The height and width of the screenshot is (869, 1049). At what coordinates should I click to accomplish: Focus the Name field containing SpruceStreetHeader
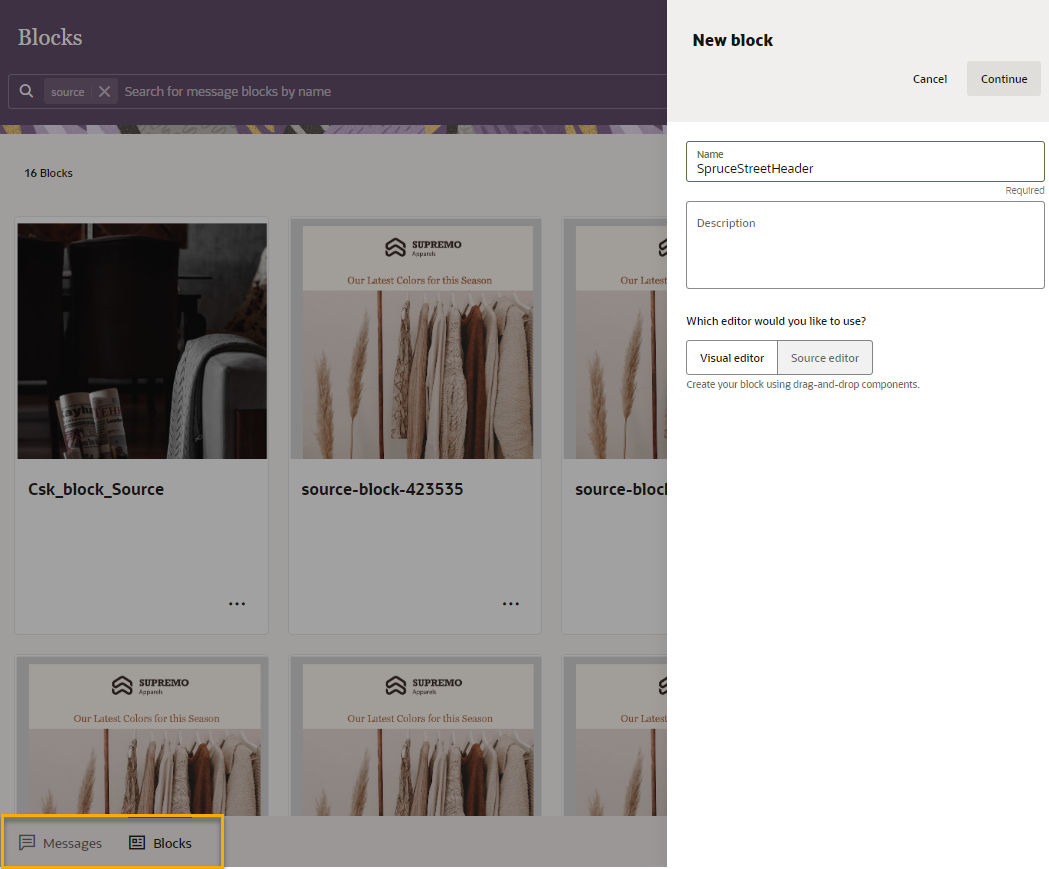pyautogui.click(x=865, y=161)
